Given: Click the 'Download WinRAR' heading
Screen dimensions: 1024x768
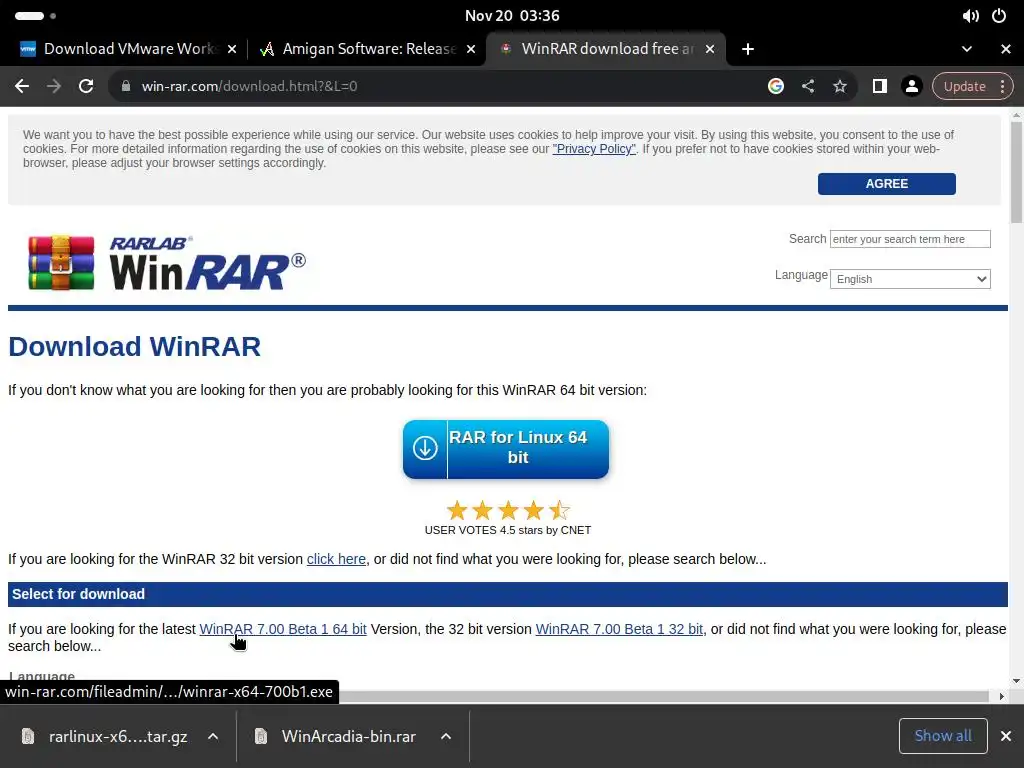Looking at the screenshot, I should (135, 347).
